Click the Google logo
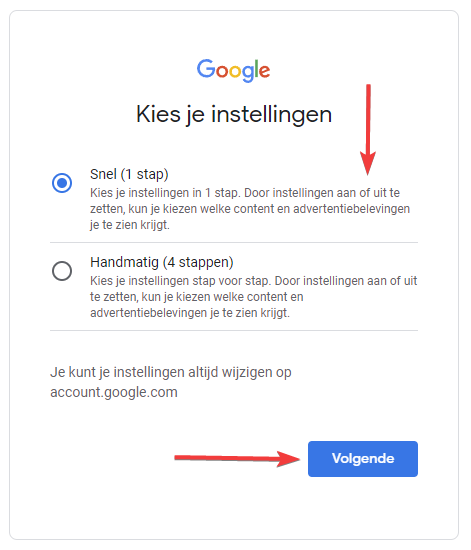The image size is (471, 550). 234,71
